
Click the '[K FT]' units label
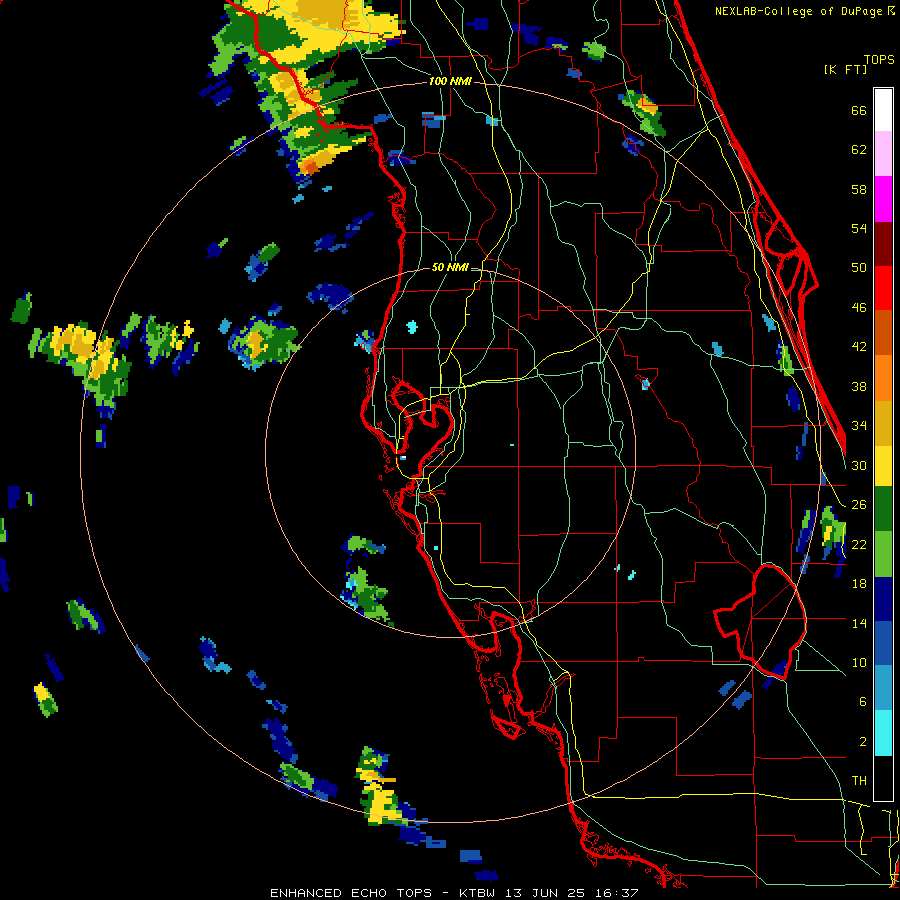coord(845,69)
